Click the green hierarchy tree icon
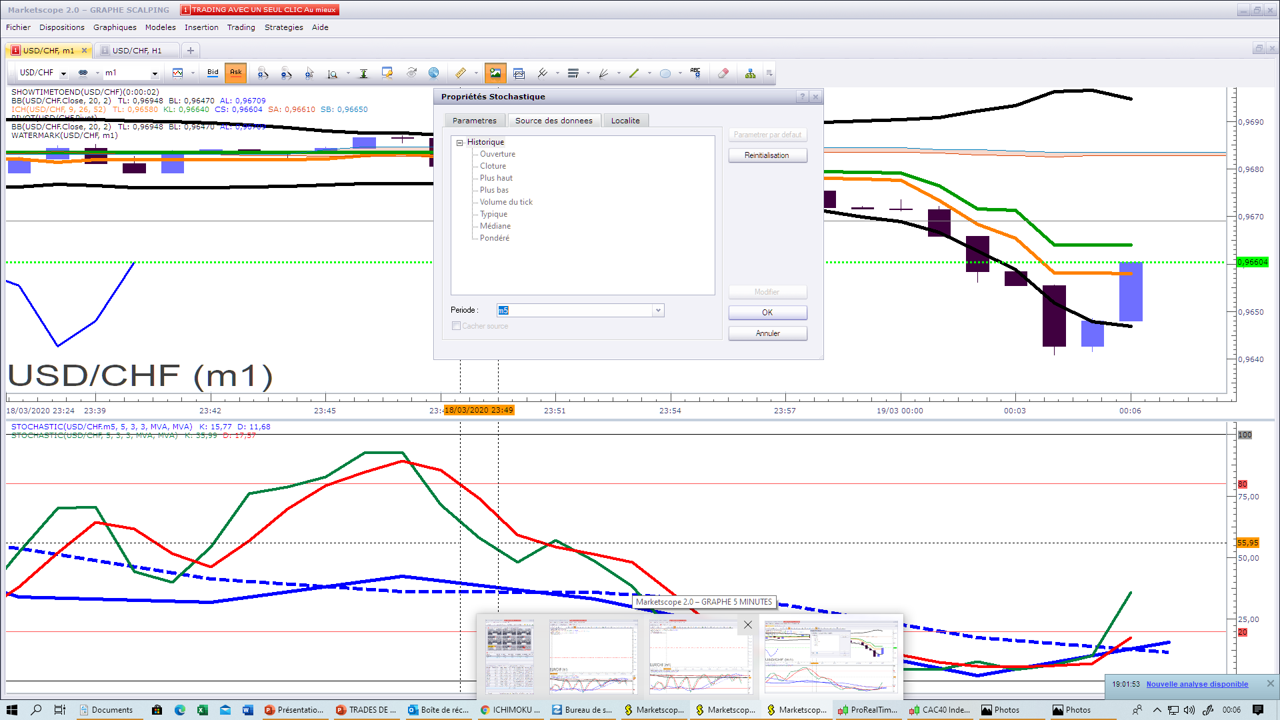This screenshot has width=1280, height=720. pyautogui.click(x=750, y=73)
